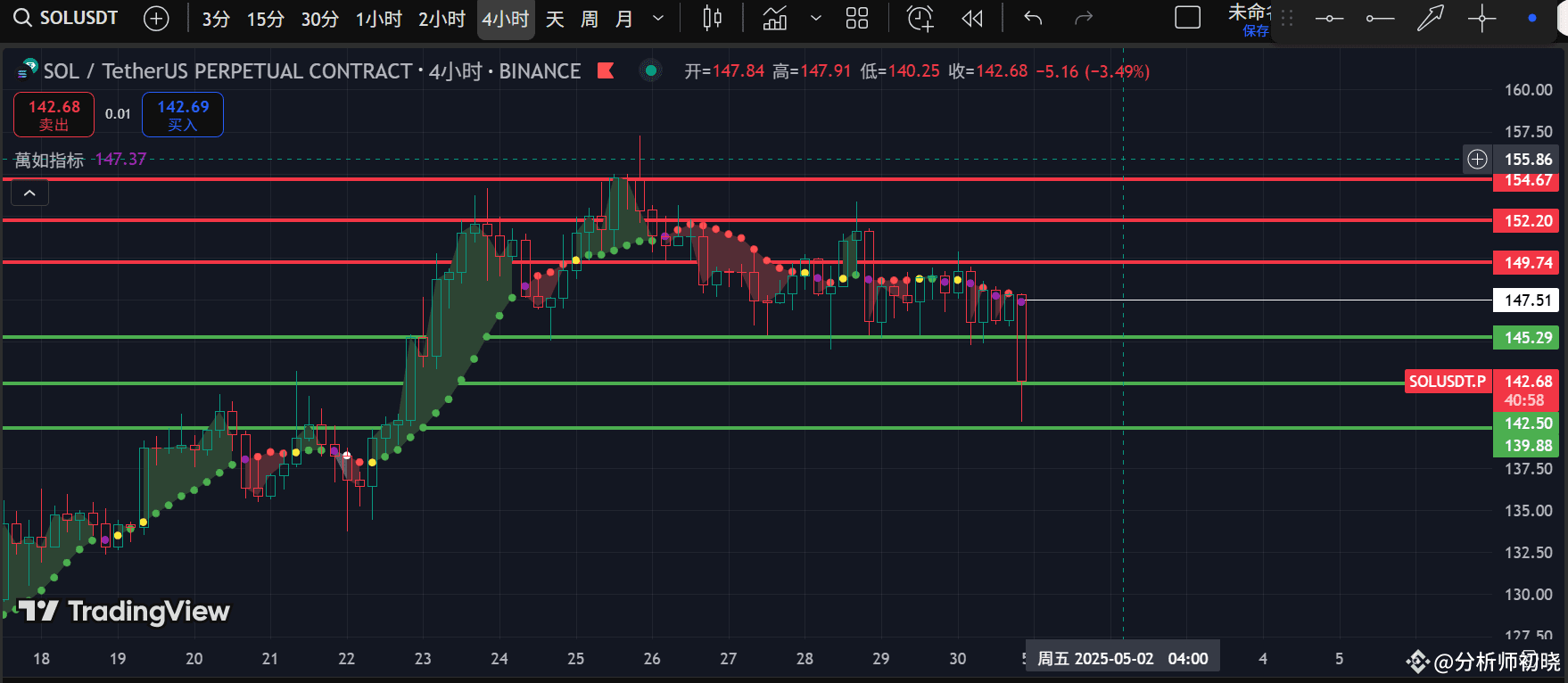This screenshot has height=683, width=1568.
Task: Switch to the weekly 周 timeframe
Action: coord(590,19)
